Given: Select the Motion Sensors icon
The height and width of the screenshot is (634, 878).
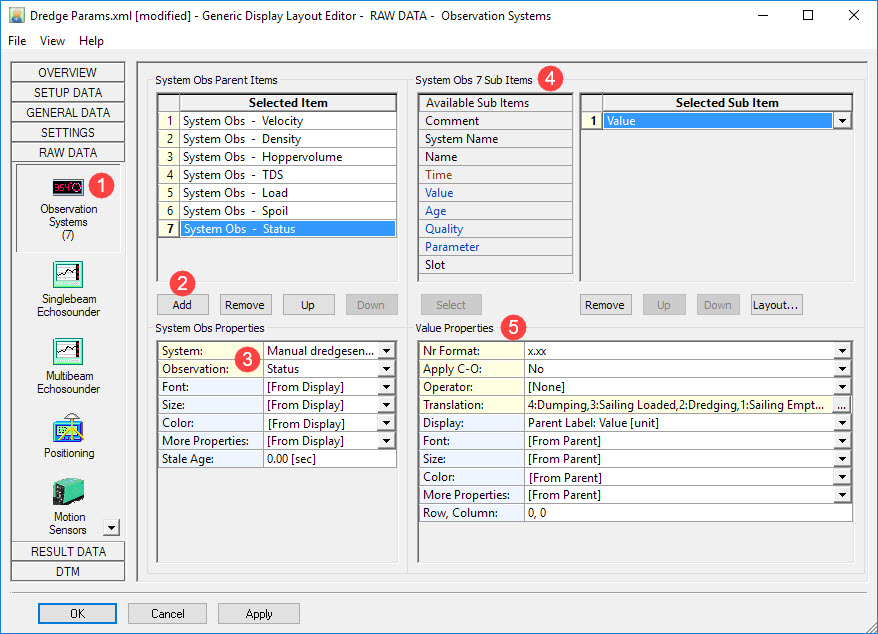Looking at the screenshot, I should (x=68, y=493).
